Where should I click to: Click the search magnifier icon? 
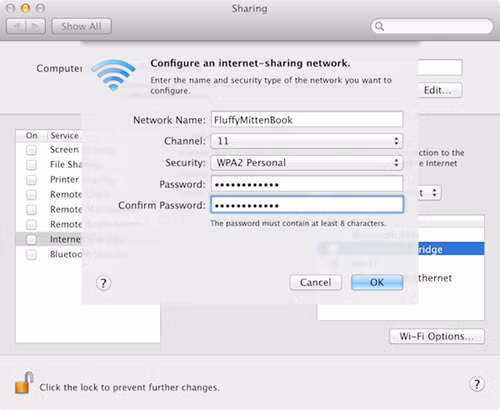(379, 26)
